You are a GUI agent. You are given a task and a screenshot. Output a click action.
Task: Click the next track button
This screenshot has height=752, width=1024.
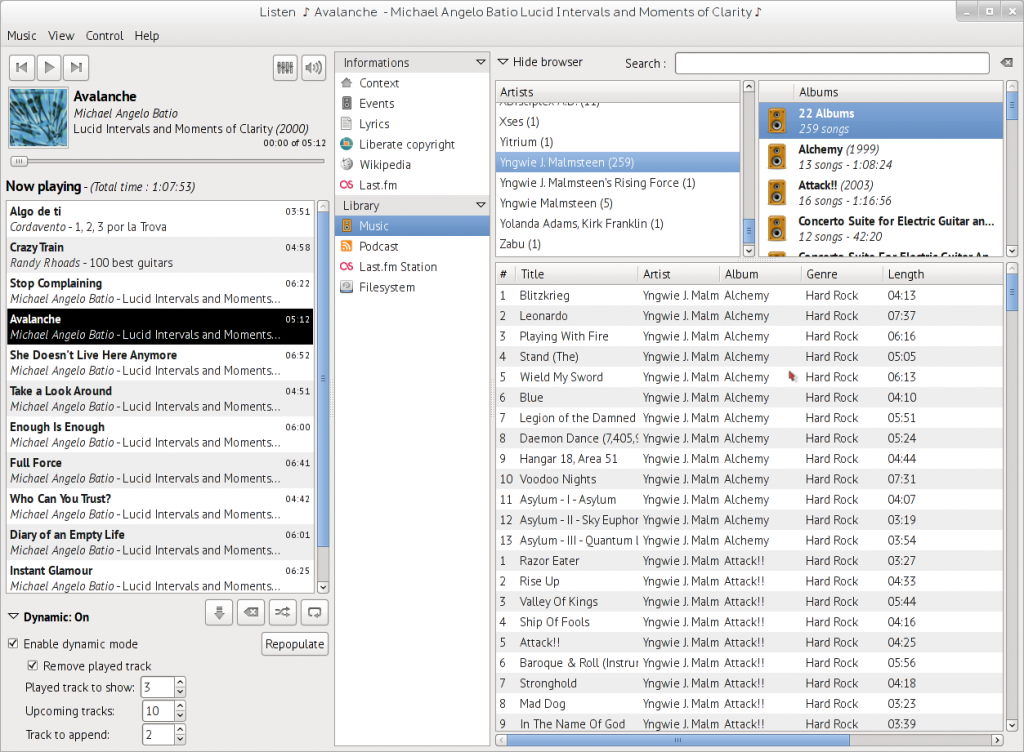(76, 67)
